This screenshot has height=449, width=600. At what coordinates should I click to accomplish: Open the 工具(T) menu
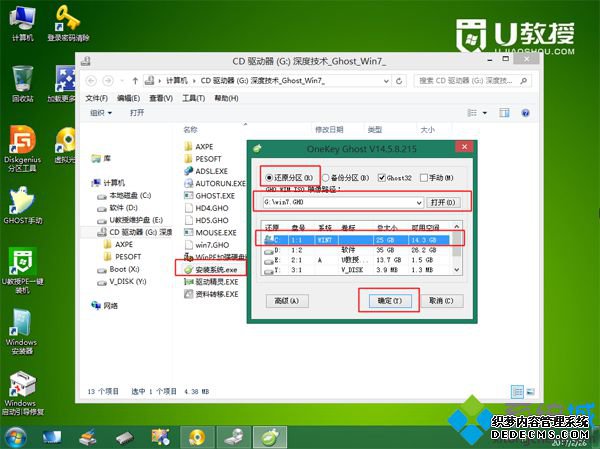click(193, 98)
